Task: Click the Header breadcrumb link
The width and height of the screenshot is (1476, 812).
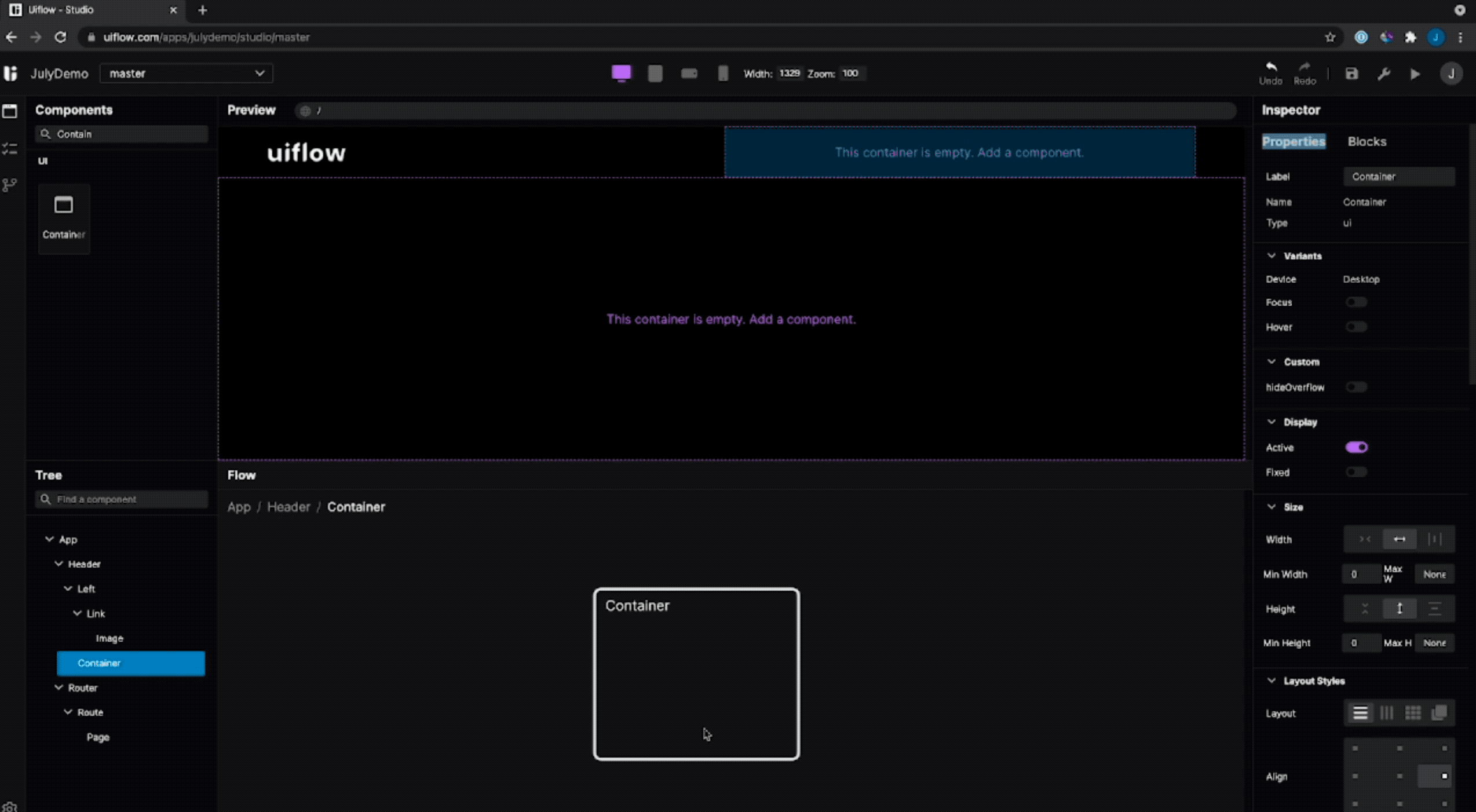Action: (288, 507)
